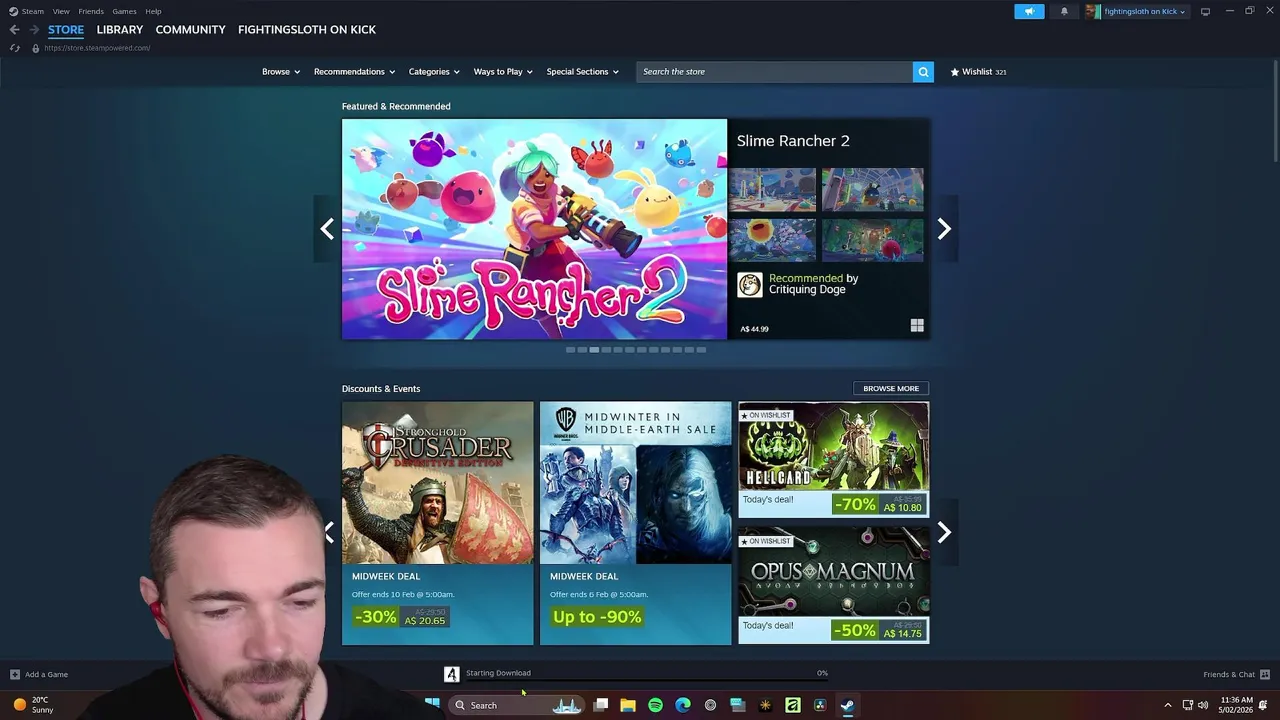Open the Friends menu
Image resolution: width=1280 pixels, height=720 pixels.
[x=91, y=11]
